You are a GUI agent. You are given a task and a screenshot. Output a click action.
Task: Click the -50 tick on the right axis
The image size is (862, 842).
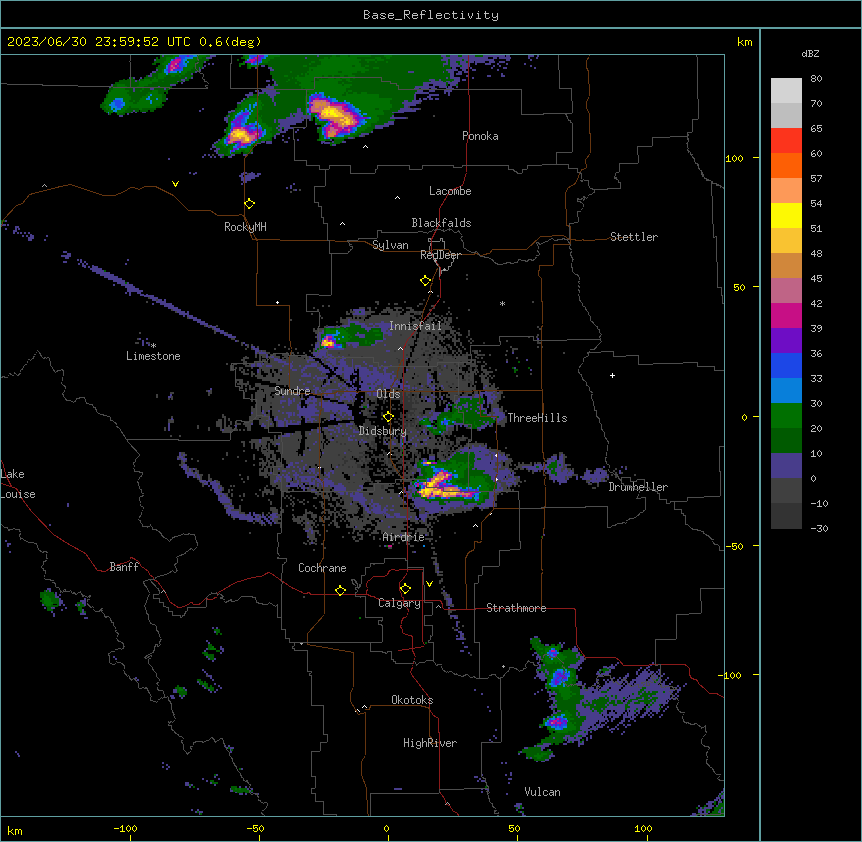(x=735, y=546)
